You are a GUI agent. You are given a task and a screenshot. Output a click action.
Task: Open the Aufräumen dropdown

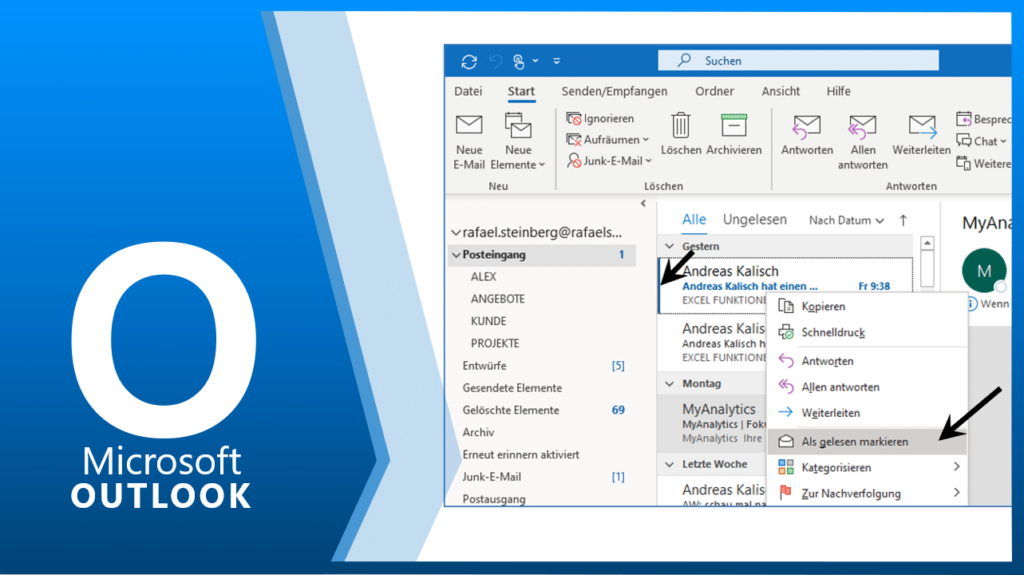[608, 139]
